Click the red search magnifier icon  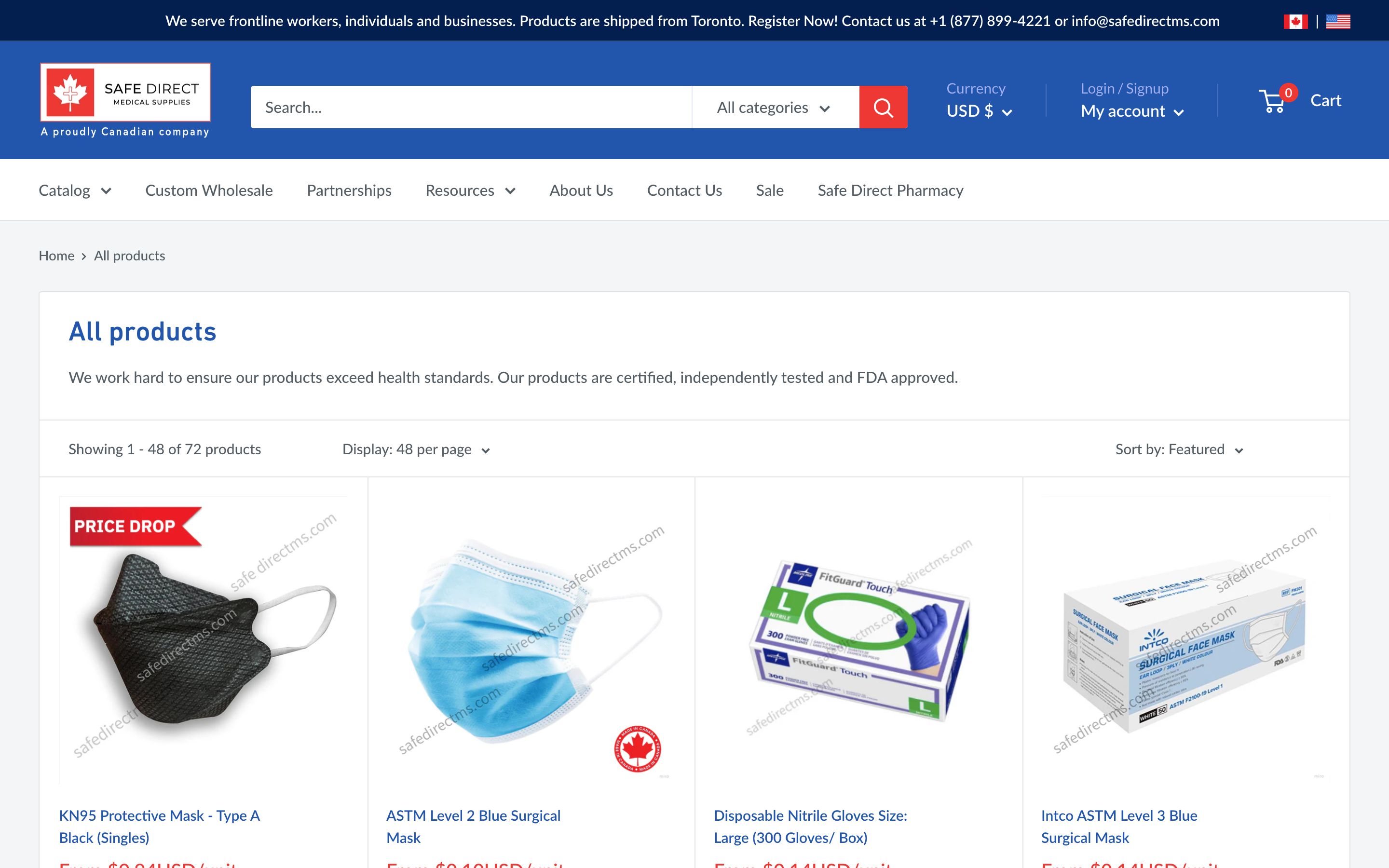[x=883, y=107]
